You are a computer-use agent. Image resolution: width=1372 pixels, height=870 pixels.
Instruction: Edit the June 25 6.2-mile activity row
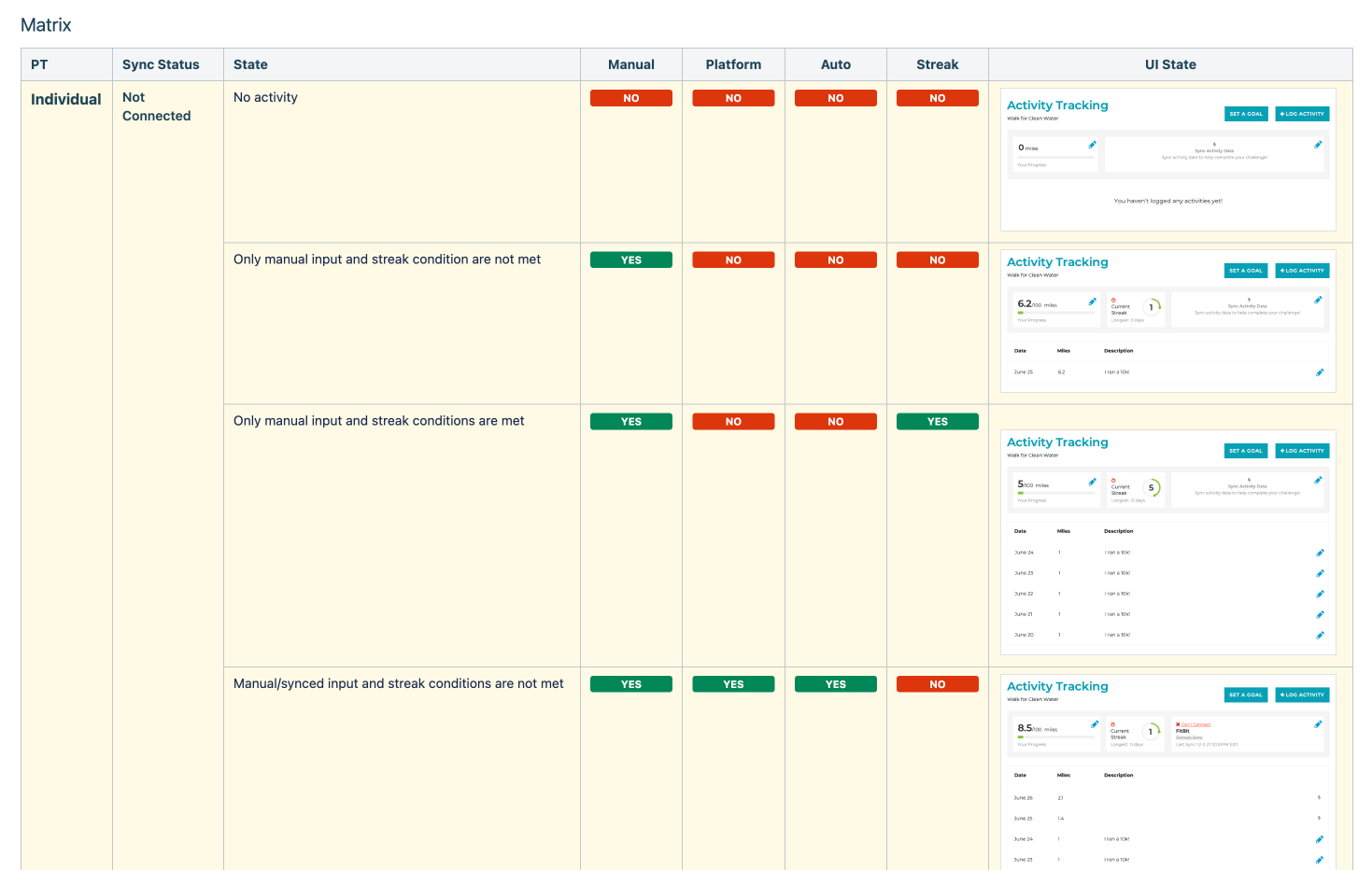1320,372
